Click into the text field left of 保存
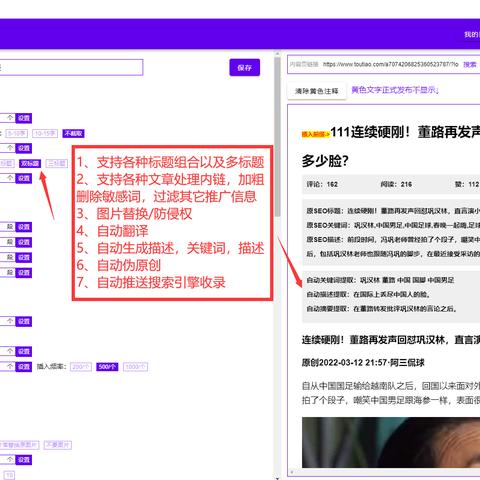Viewport: 480px width, 480px height. [x=71, y=67]
